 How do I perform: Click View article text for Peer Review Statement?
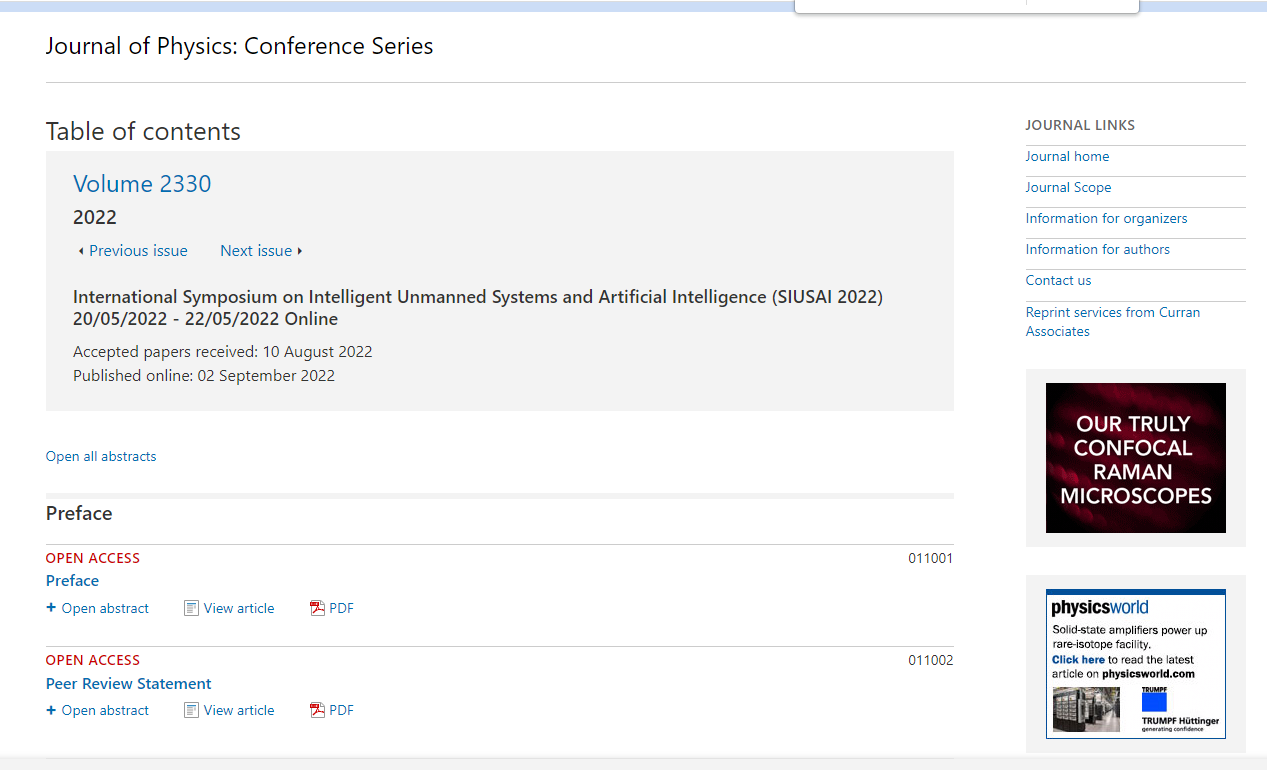coord(239,710)
